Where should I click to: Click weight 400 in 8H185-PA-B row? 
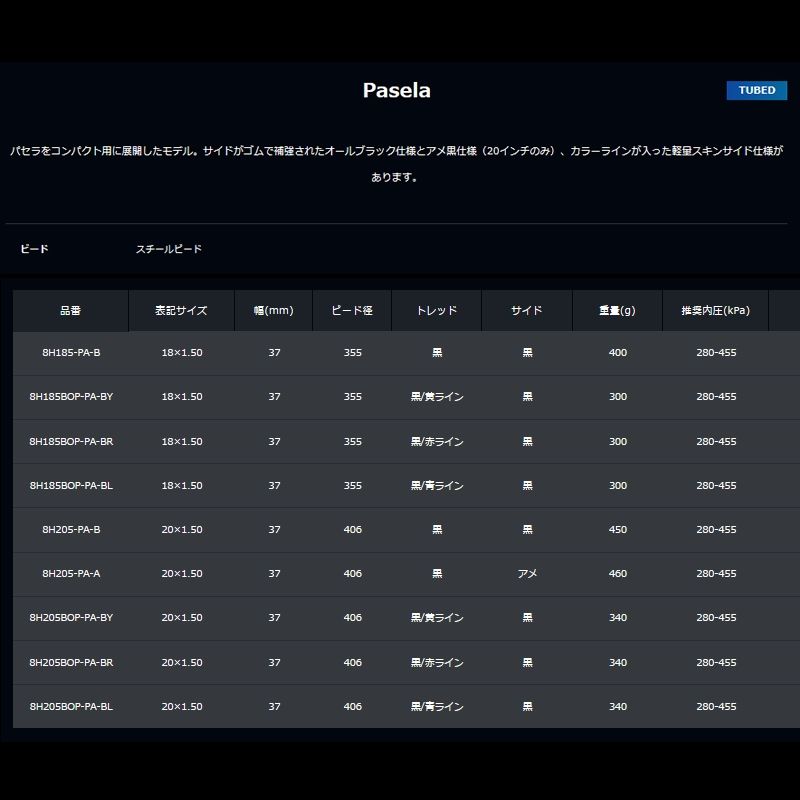coord(617,353)
